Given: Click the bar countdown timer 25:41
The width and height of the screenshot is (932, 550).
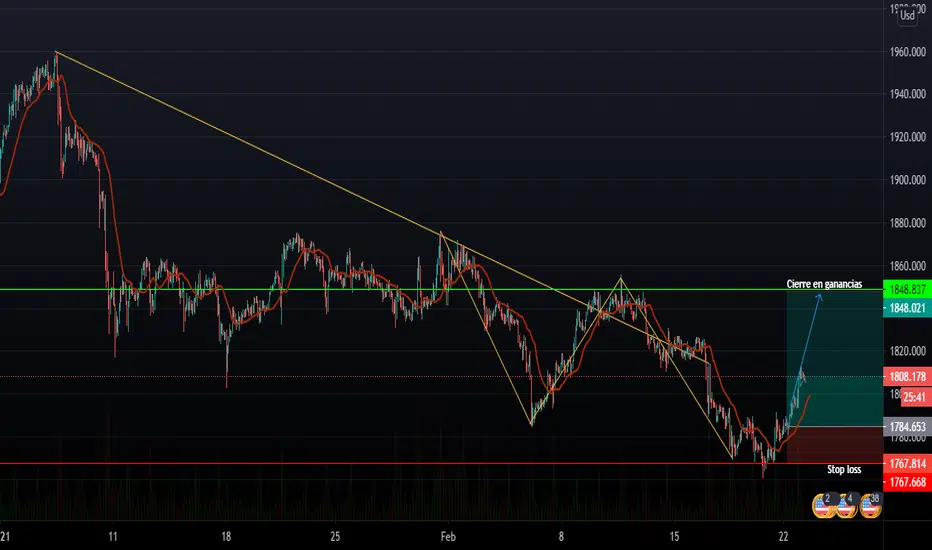Looking at the screenshot, I should 916,397.
